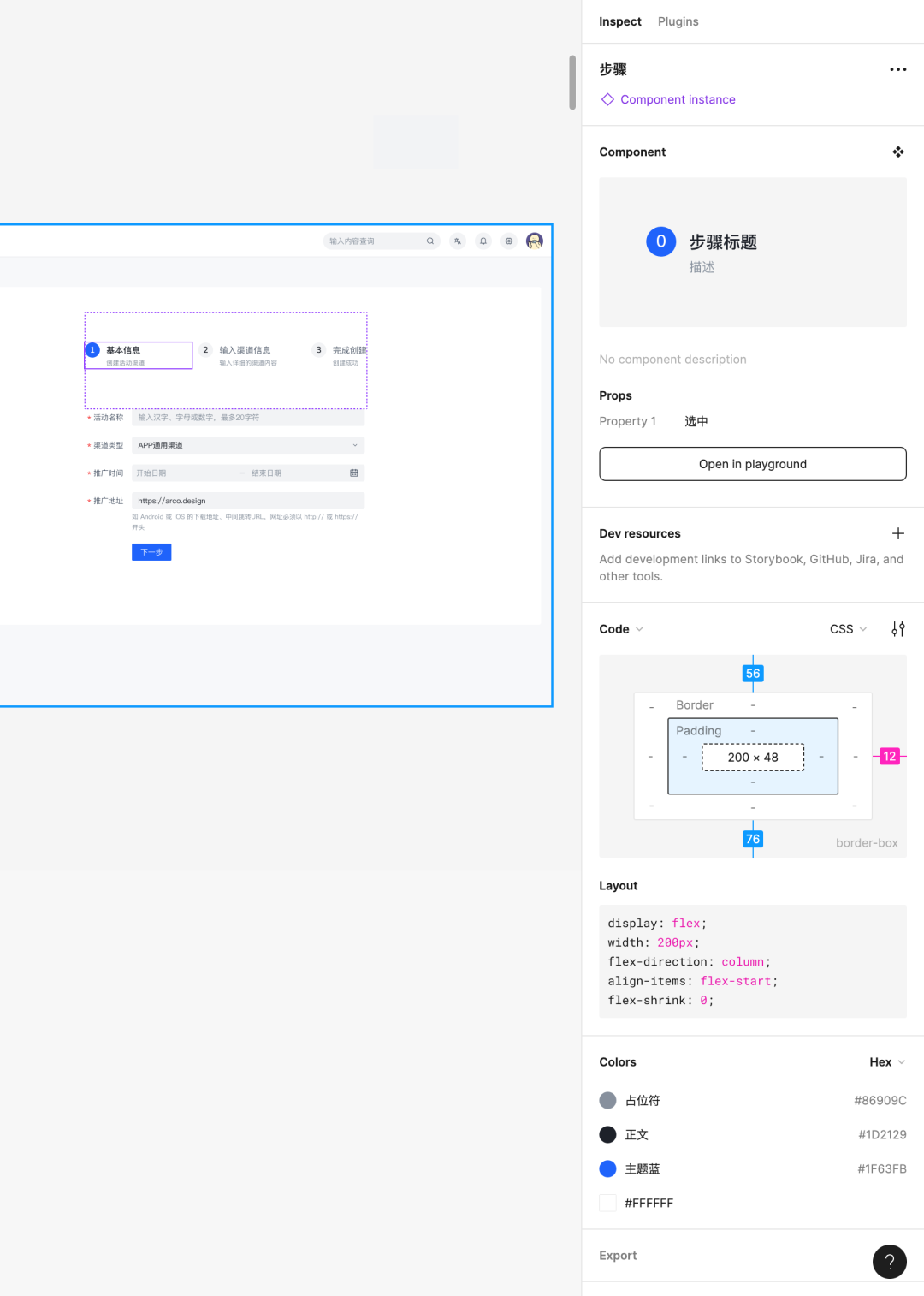Click the canvas vertical scrollbar

tap(572, 82)
